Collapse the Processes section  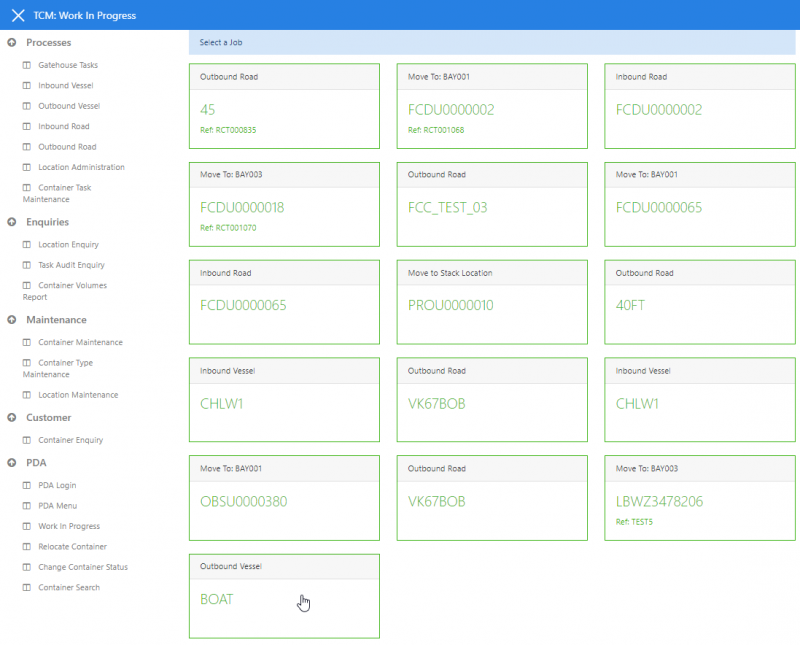(12, 43)
